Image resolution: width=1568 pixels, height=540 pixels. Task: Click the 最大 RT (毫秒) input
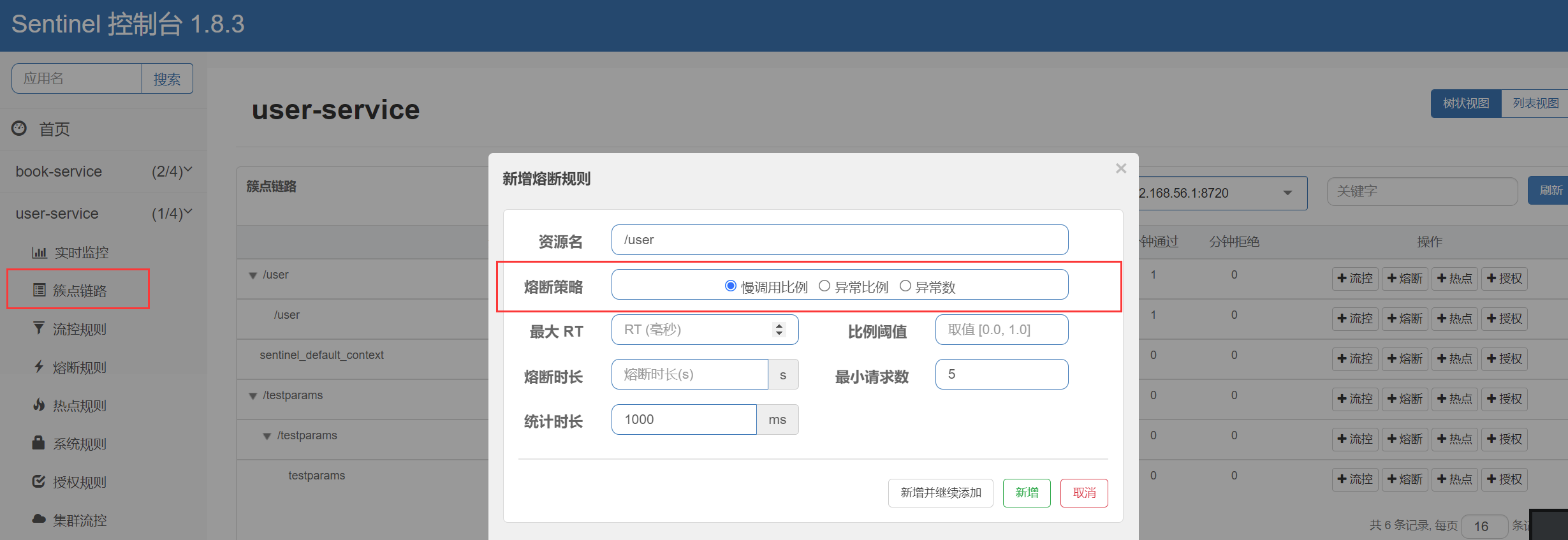pyautogui.click(x=705, y=330)
